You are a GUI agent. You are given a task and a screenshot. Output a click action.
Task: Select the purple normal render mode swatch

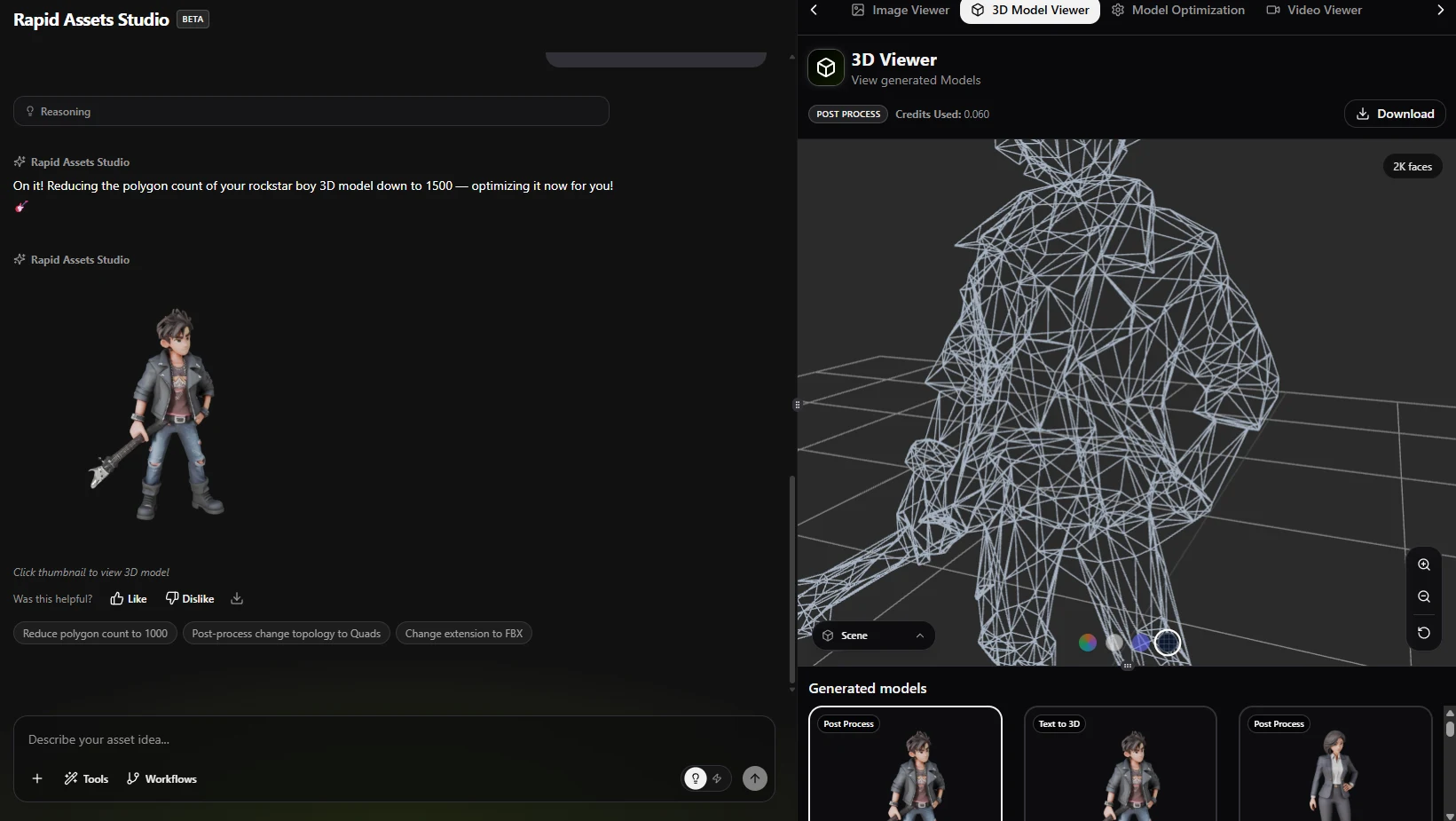click(x=1141, y=643)
